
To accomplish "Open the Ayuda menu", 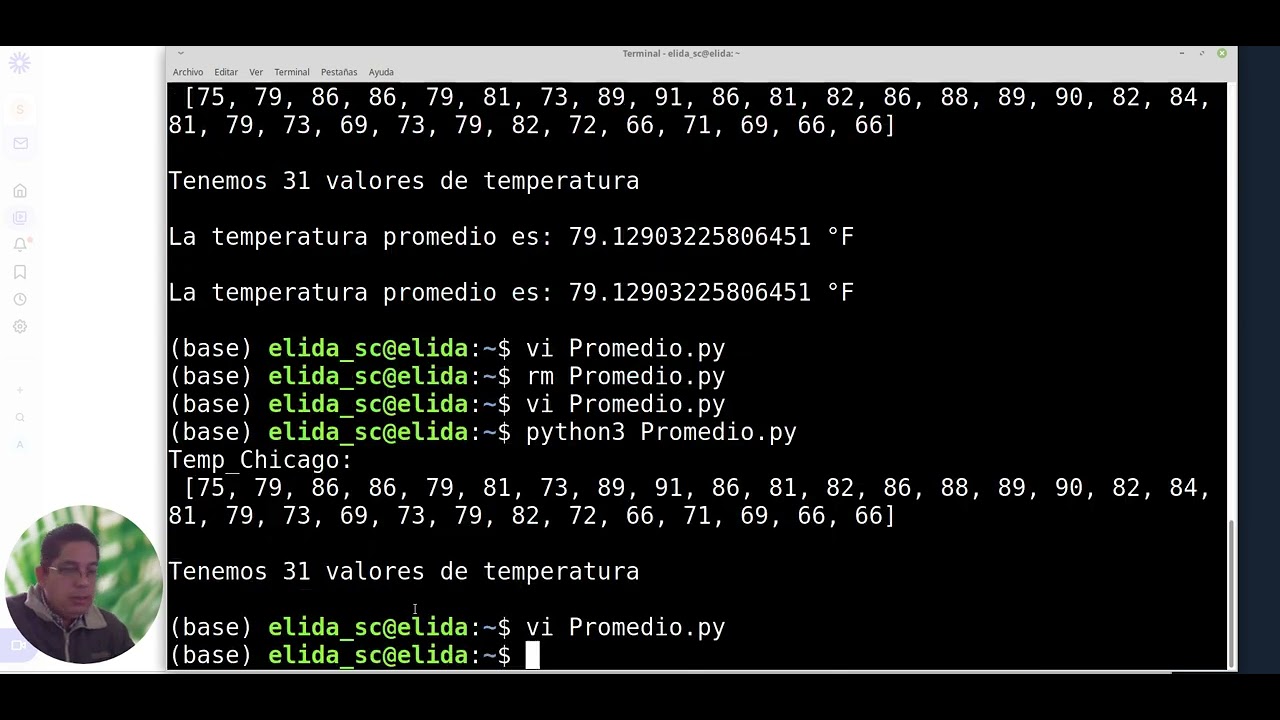I will click(x=381, y=72).
